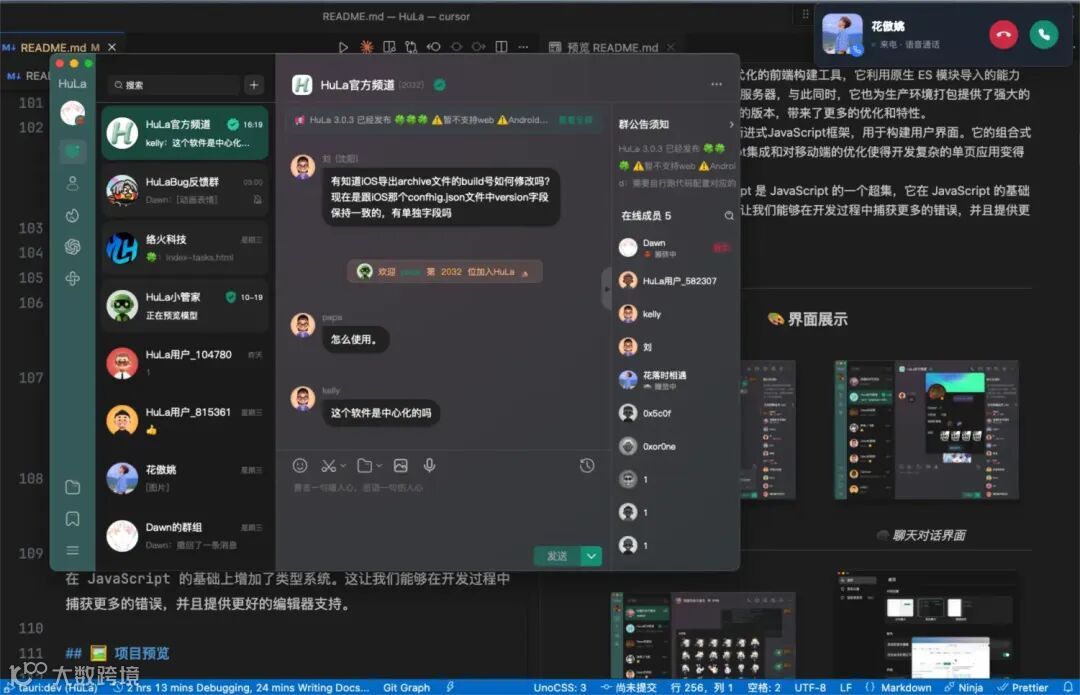Click the 怎么使用。 message bubble

(x=355, y=340)
